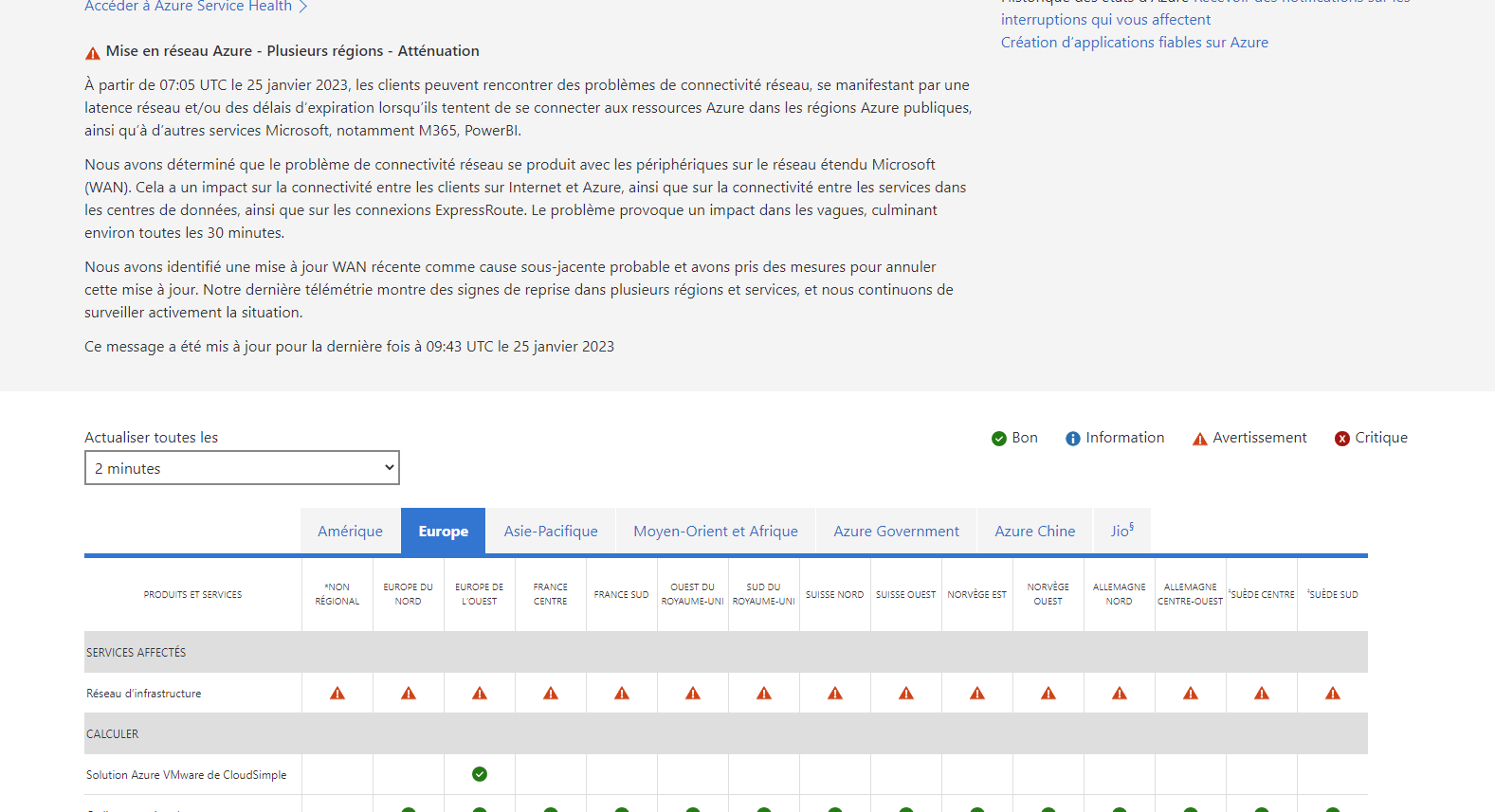The image size is (1495, 812).
Task: Click the warning icon beside the Azure network incident title
Action: pos(93,53)
